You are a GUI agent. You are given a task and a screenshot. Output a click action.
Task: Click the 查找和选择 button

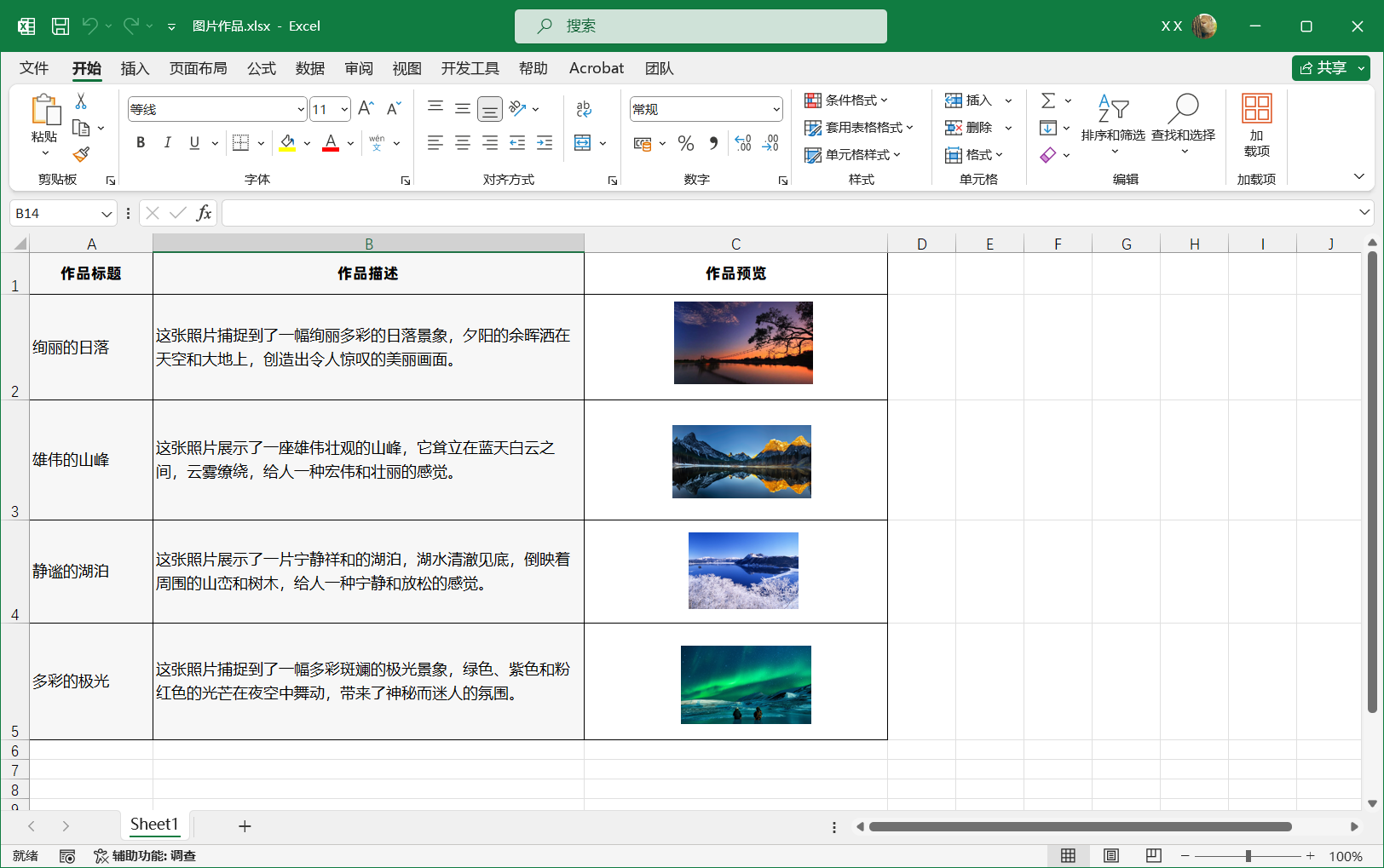[1183, 119]
